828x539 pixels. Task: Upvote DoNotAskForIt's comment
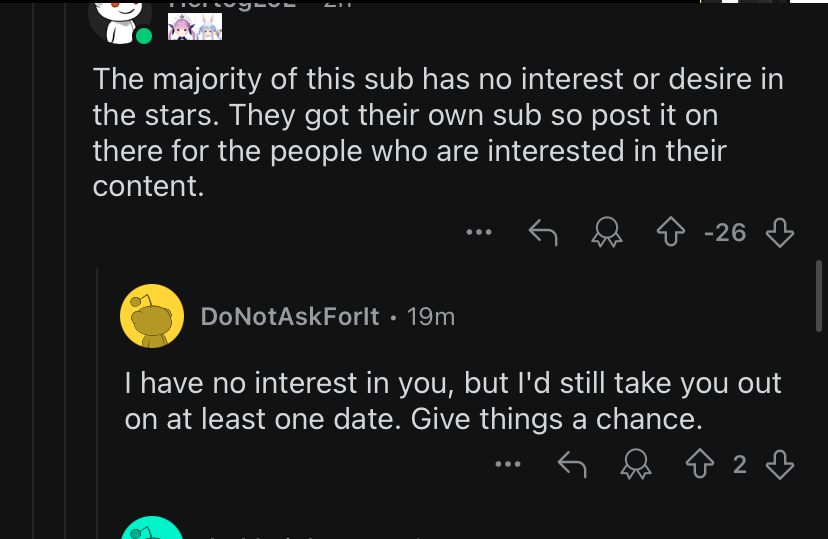[698, 464]
